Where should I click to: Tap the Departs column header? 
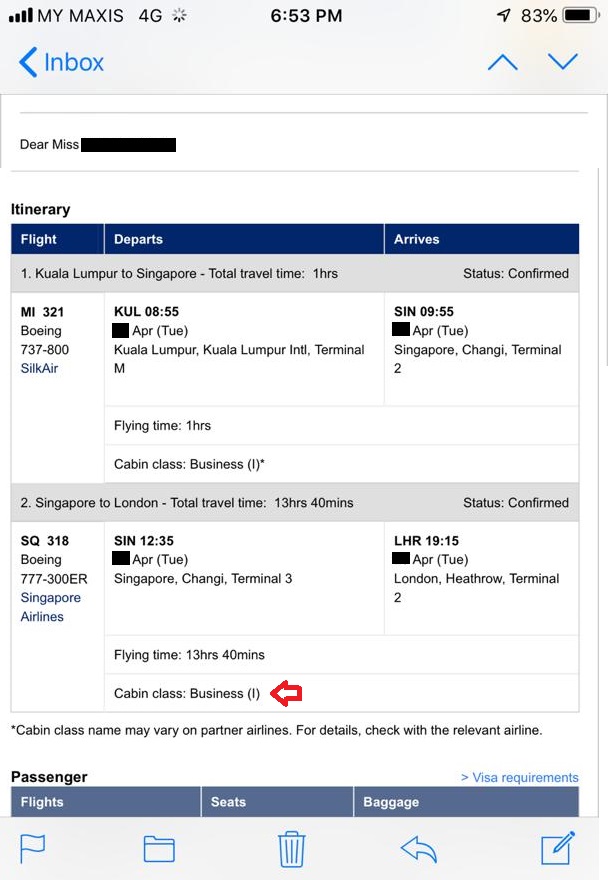pos(138,239)
